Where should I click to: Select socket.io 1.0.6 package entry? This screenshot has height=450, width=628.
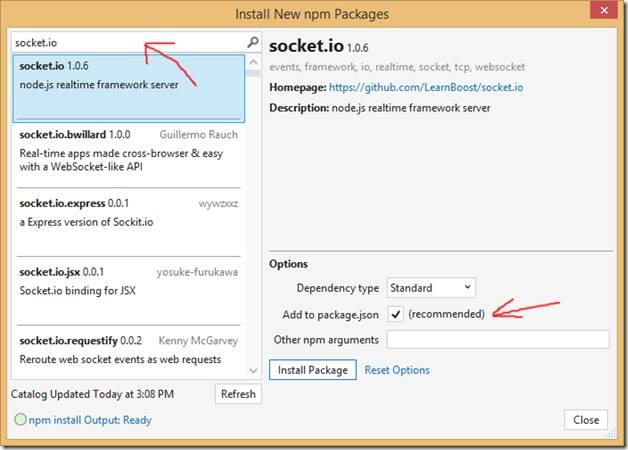pyautogui.click(x=129, y=88)
